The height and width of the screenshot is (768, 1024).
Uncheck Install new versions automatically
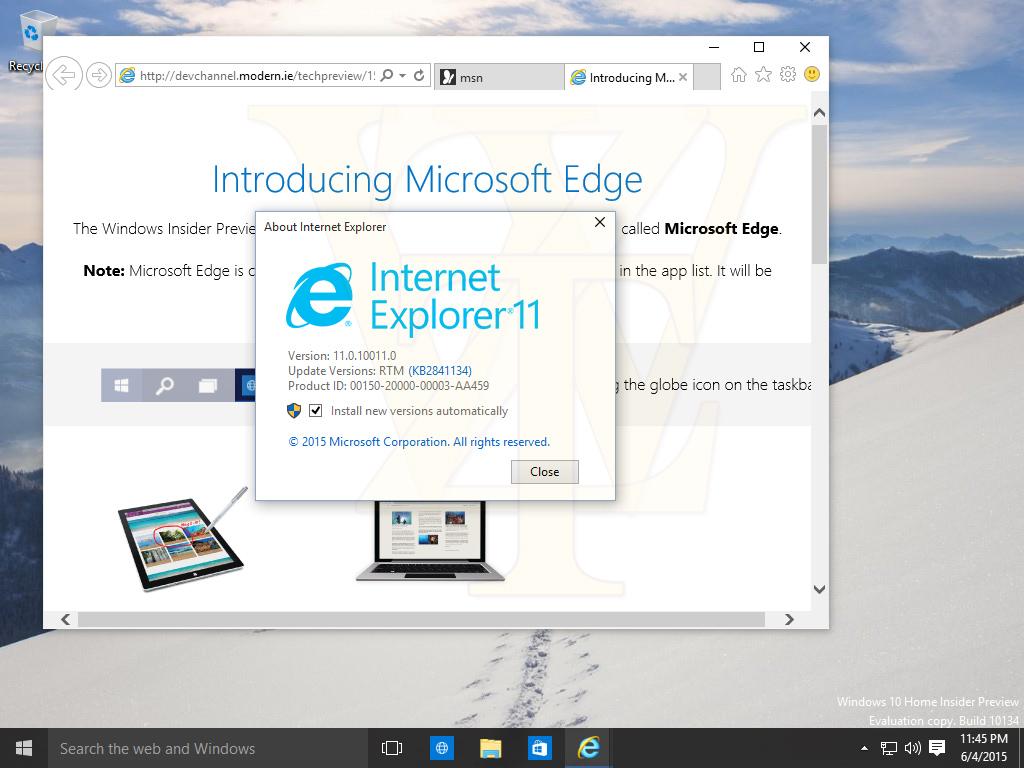pos(315,411)
